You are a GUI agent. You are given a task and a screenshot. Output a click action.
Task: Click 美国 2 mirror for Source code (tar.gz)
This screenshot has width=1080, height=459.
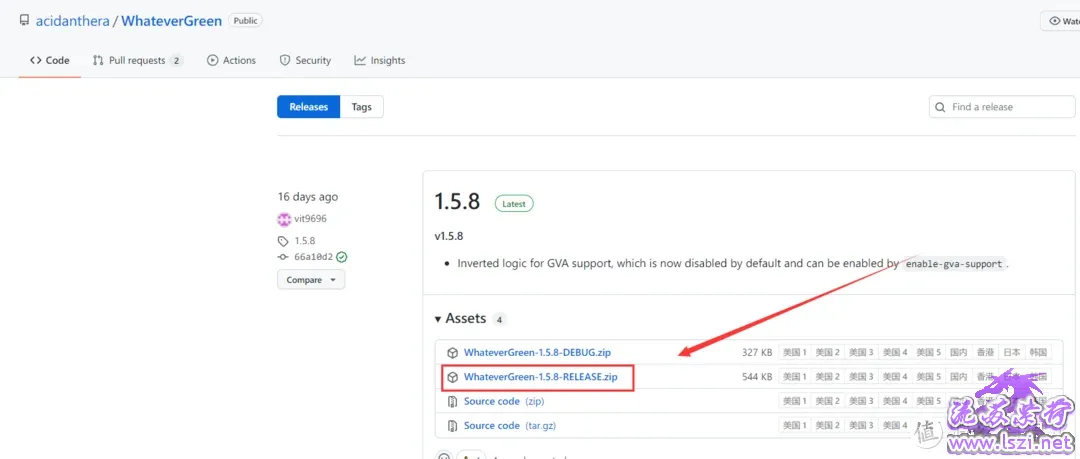click(828, 425)
